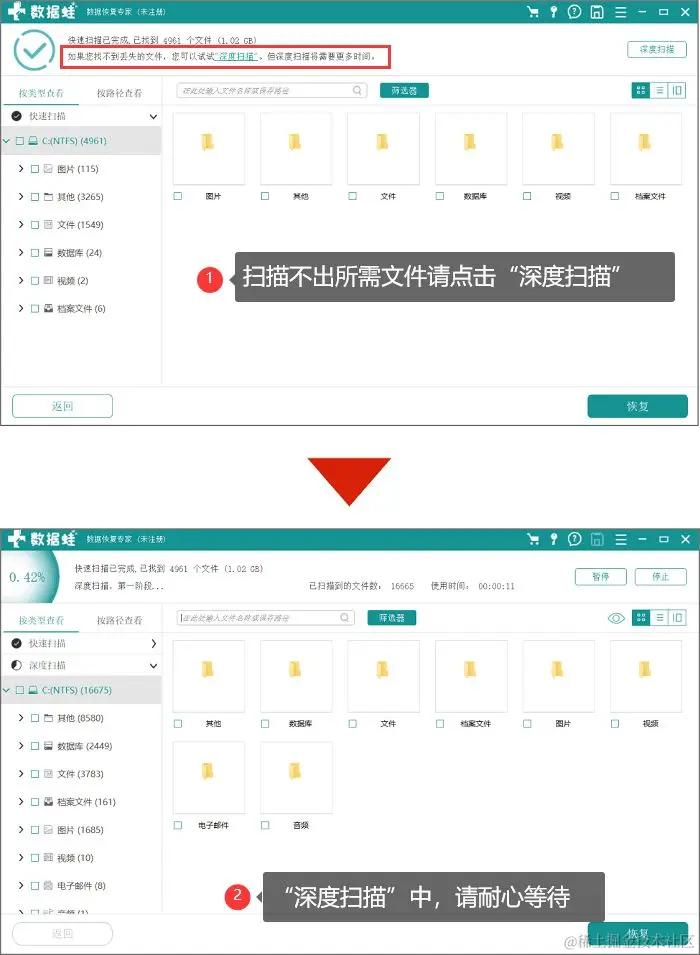
Task: Switch to thumbnail grid view in deep-scan window
Action: click(640, 618)
